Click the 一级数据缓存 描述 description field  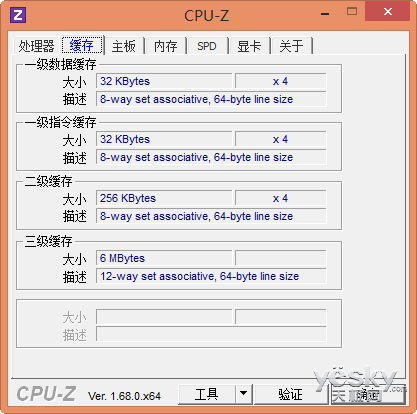(211, 99)
